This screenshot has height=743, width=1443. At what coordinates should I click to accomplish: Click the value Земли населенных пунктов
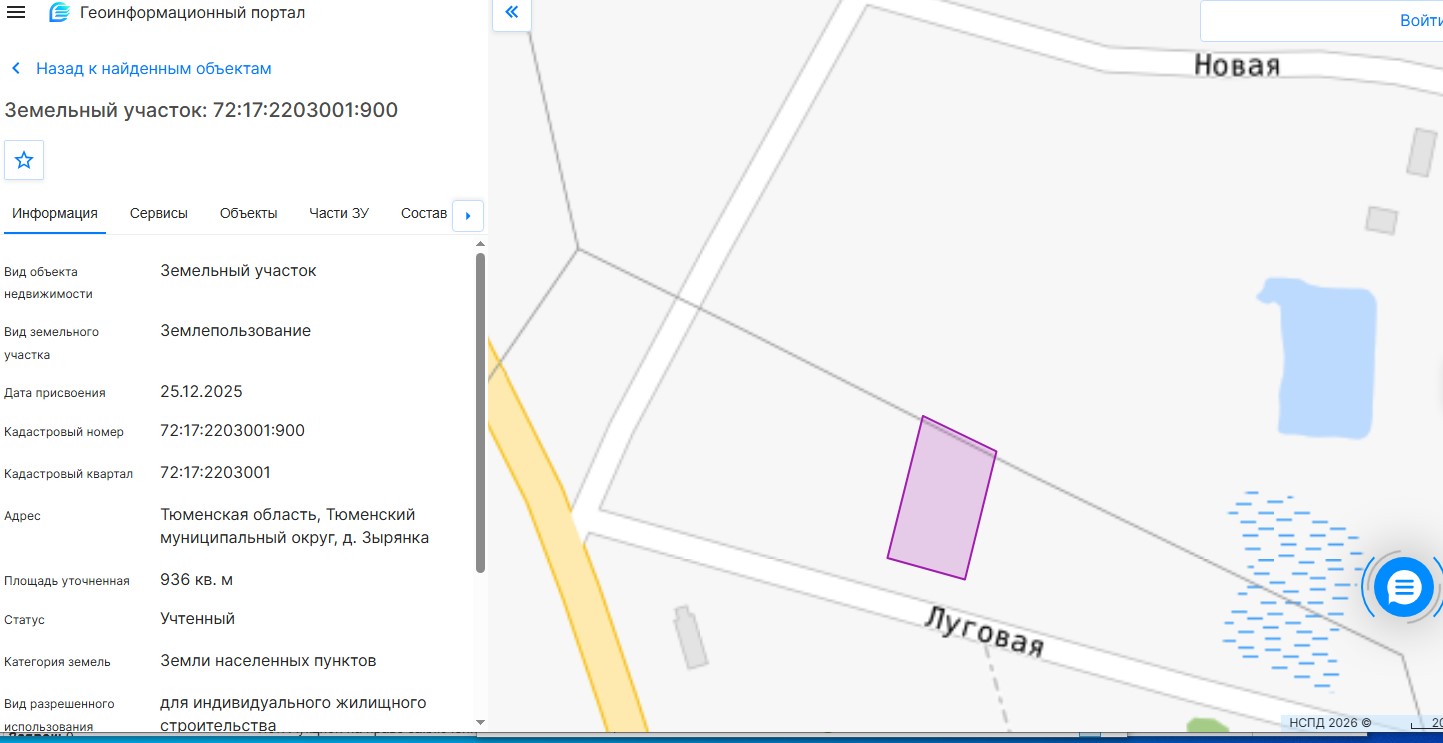(268, 661)
